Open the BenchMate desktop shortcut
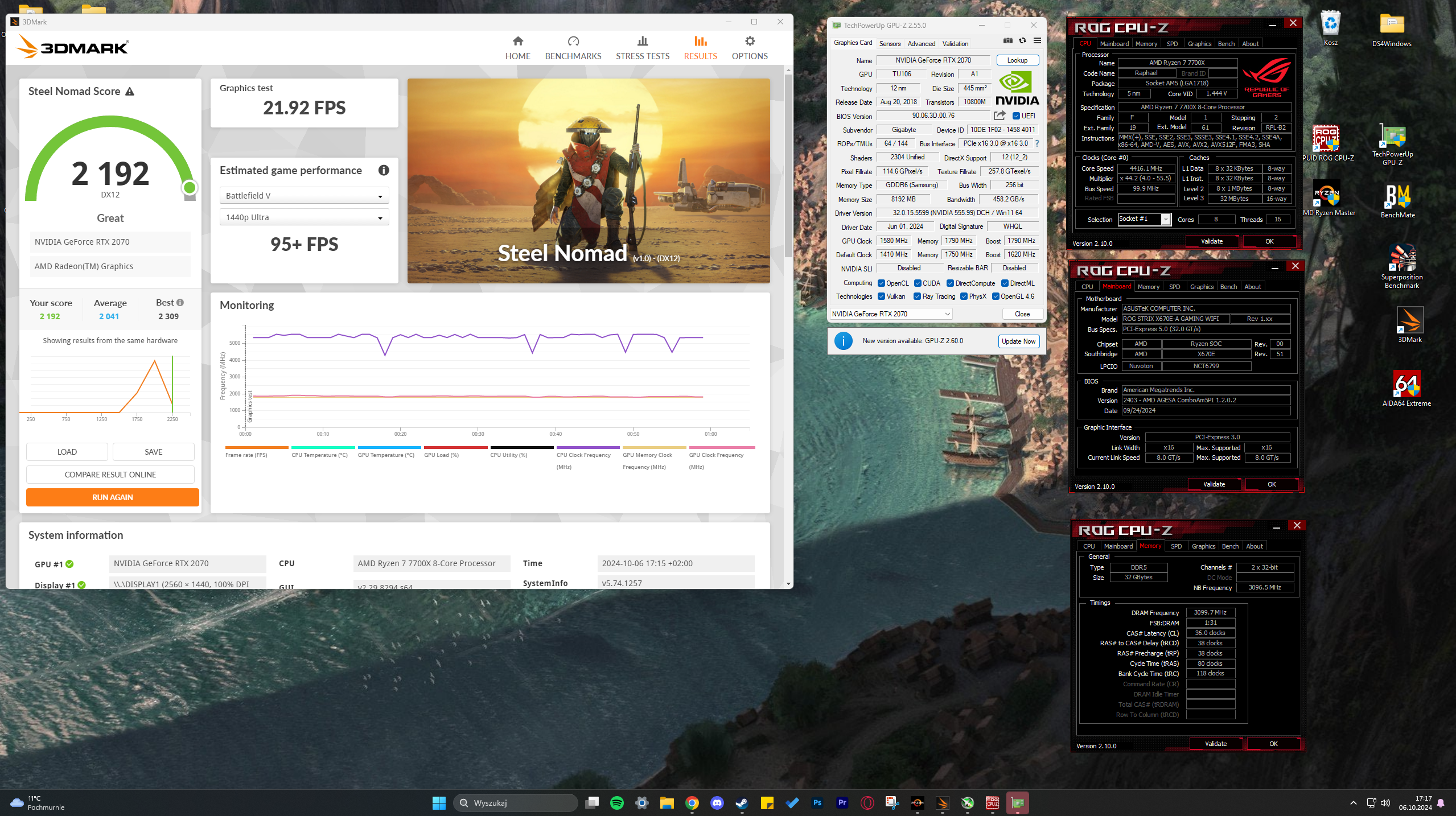The image size is (1456, 816). [x=1397, y=201]
